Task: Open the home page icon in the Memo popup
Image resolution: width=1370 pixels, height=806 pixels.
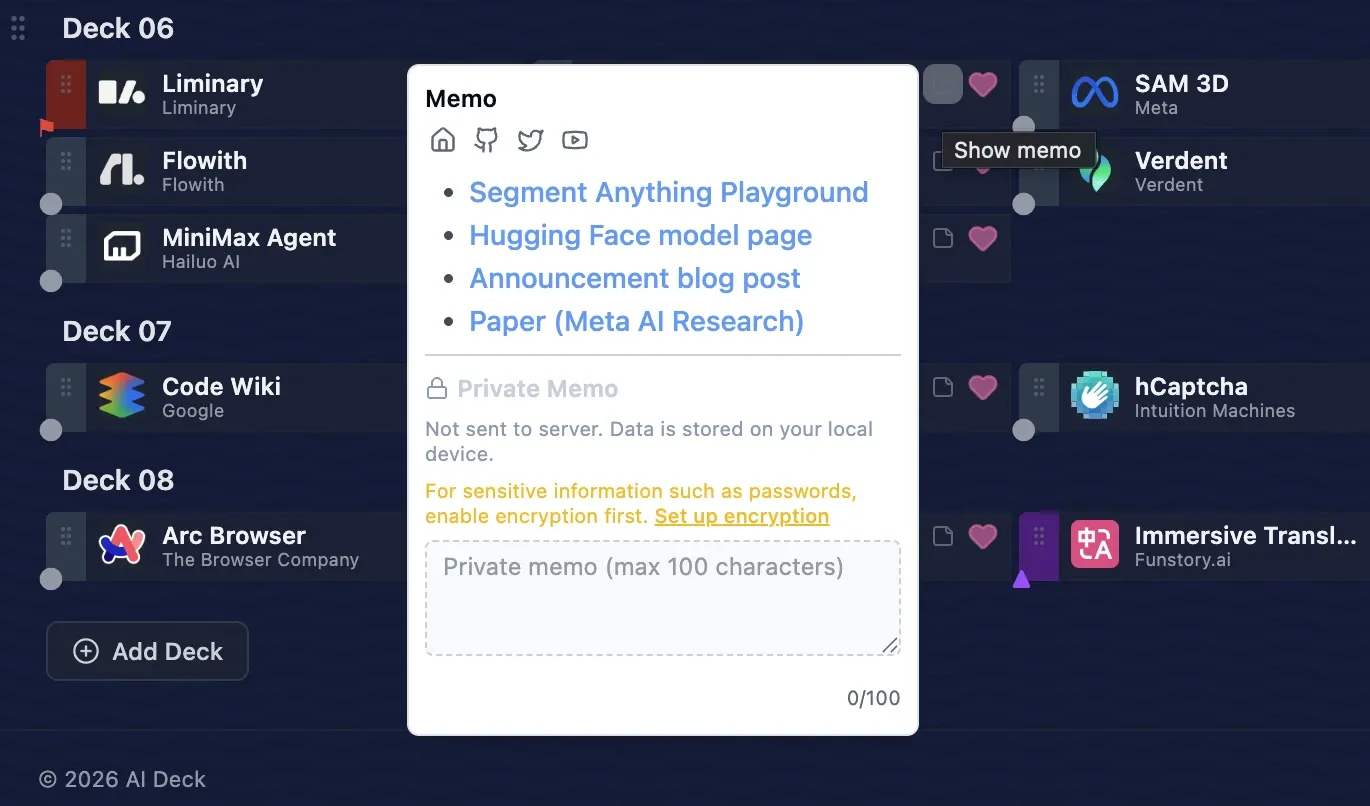Action: pyautogui.click(x=442, y=140)
